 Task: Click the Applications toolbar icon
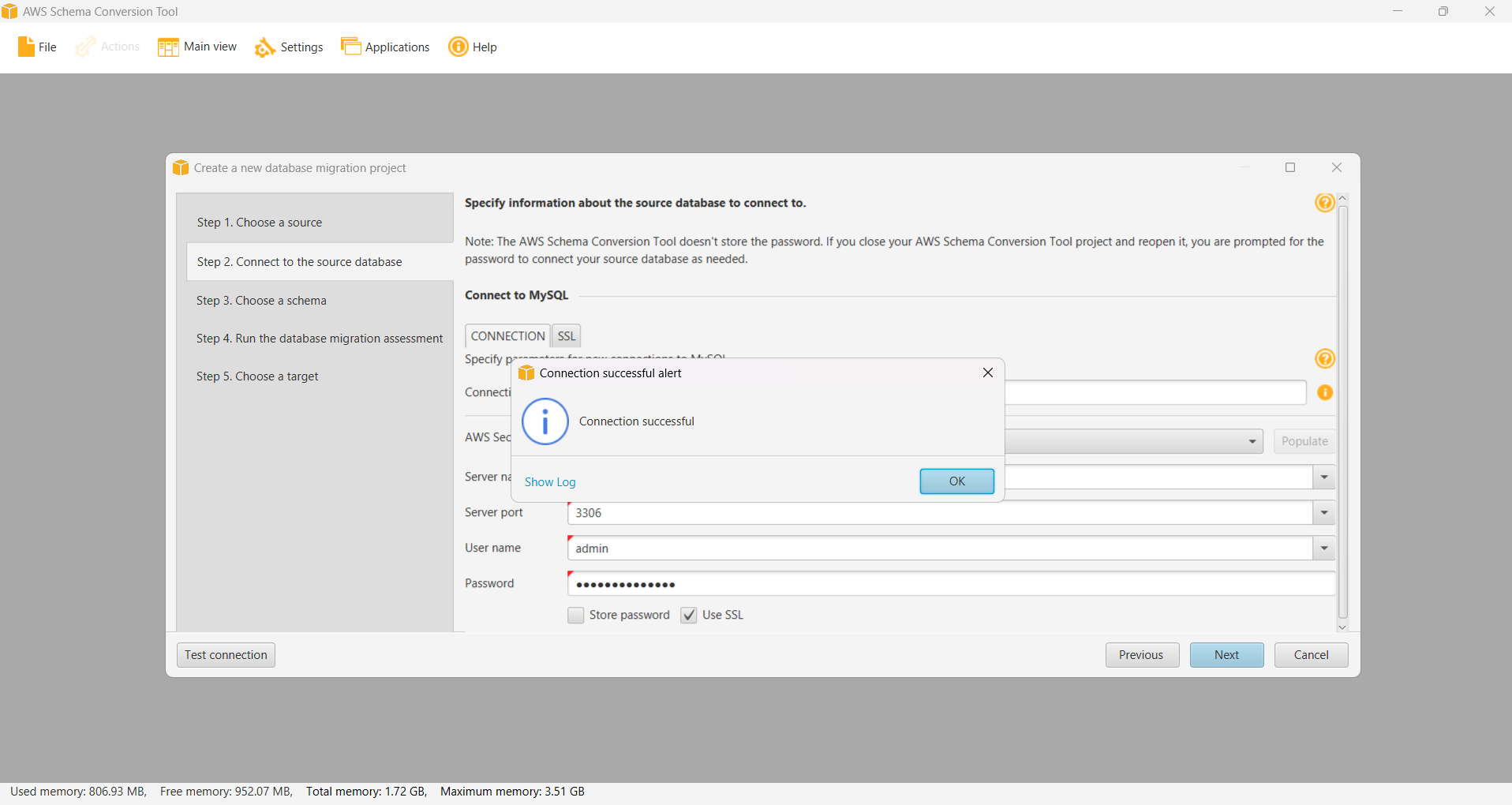pyautogui.click(x=350, y=47)
